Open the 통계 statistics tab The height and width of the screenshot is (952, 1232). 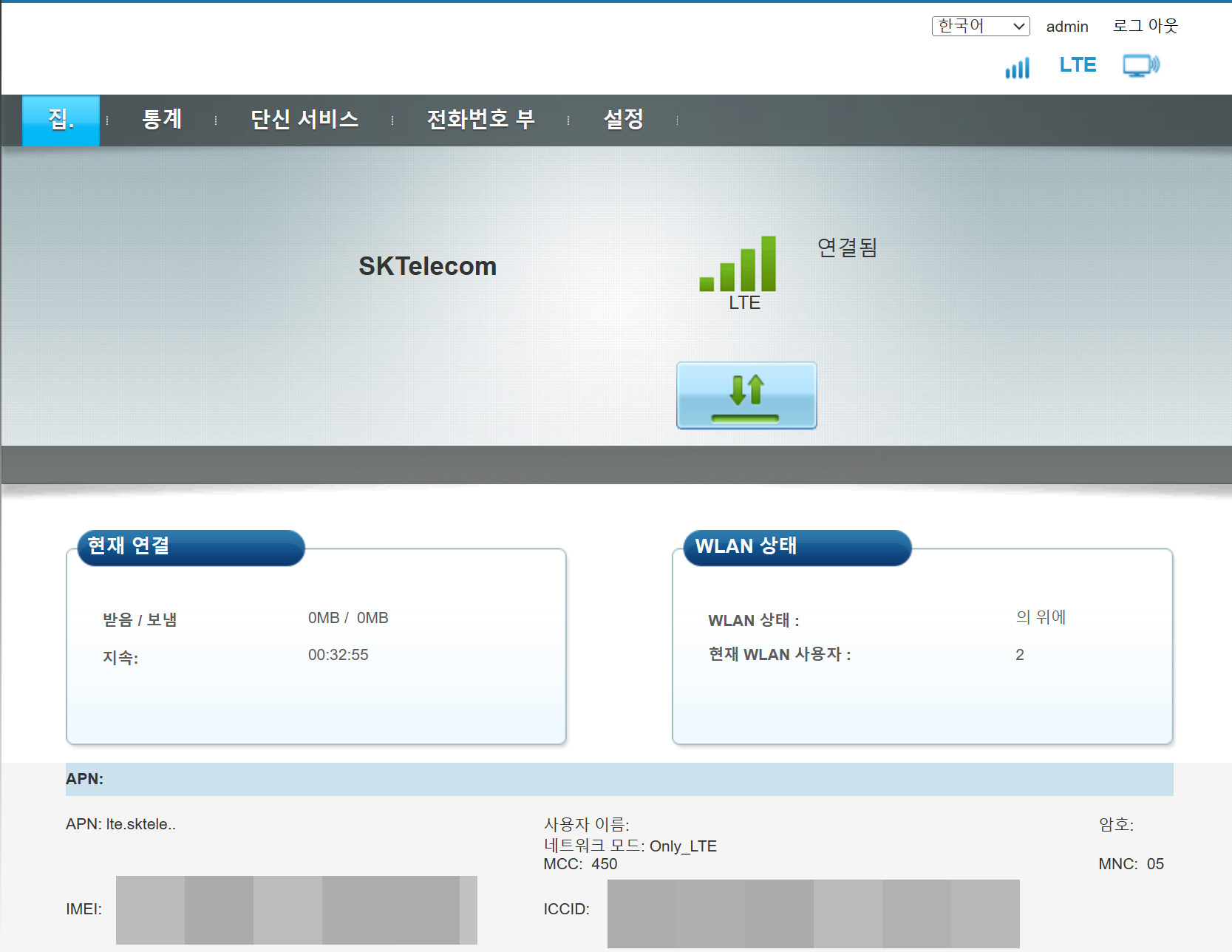(162, 119)
